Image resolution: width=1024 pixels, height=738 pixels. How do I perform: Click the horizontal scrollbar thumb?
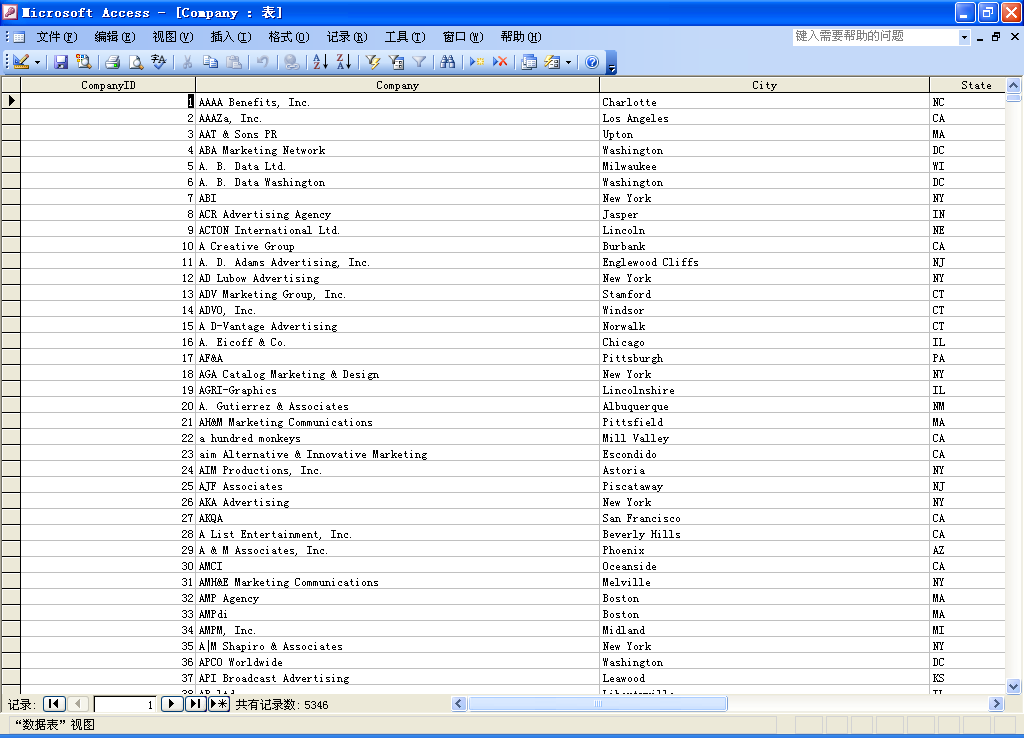600,704
